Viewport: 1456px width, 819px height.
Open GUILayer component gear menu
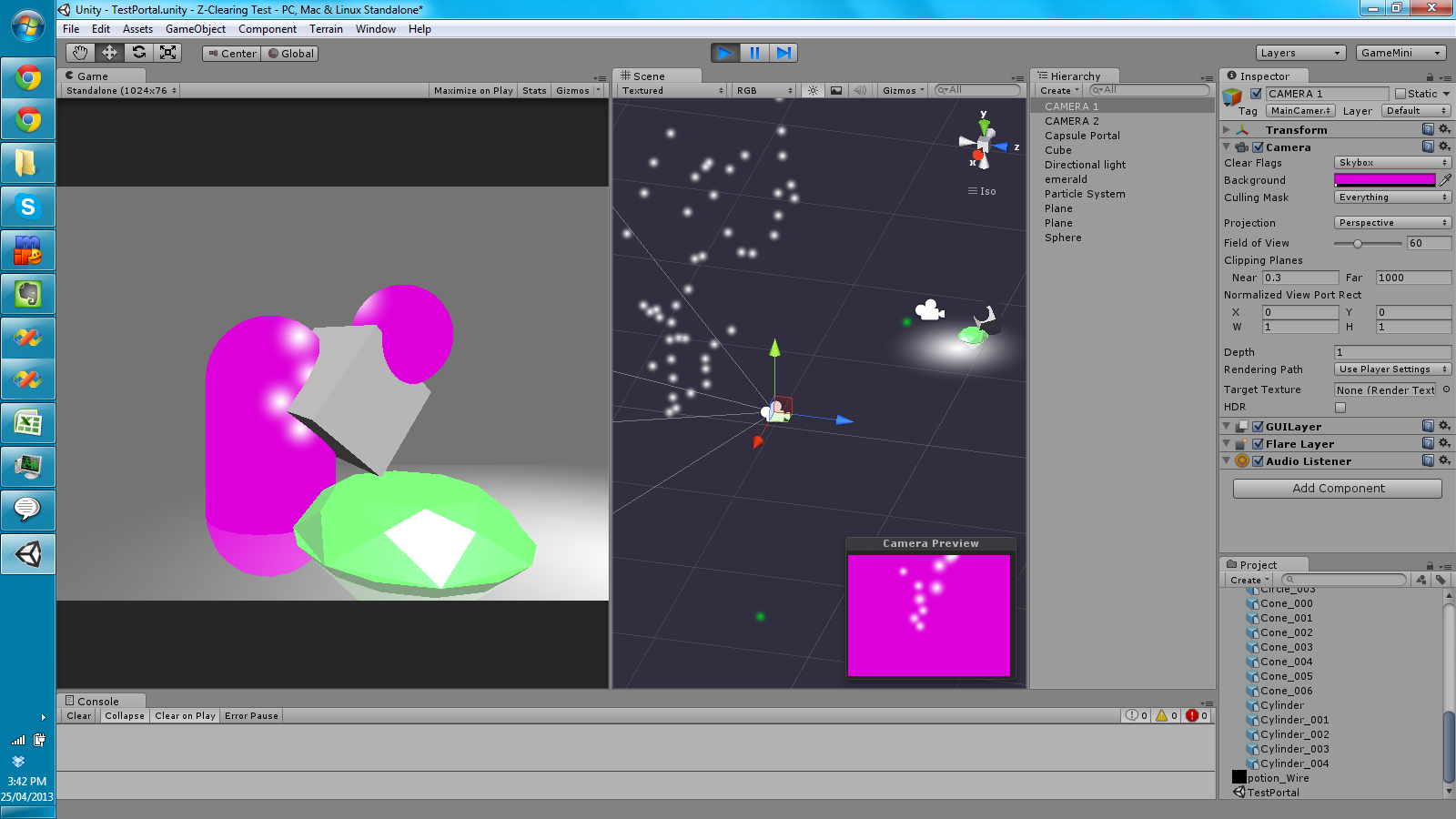[1444, 426]
